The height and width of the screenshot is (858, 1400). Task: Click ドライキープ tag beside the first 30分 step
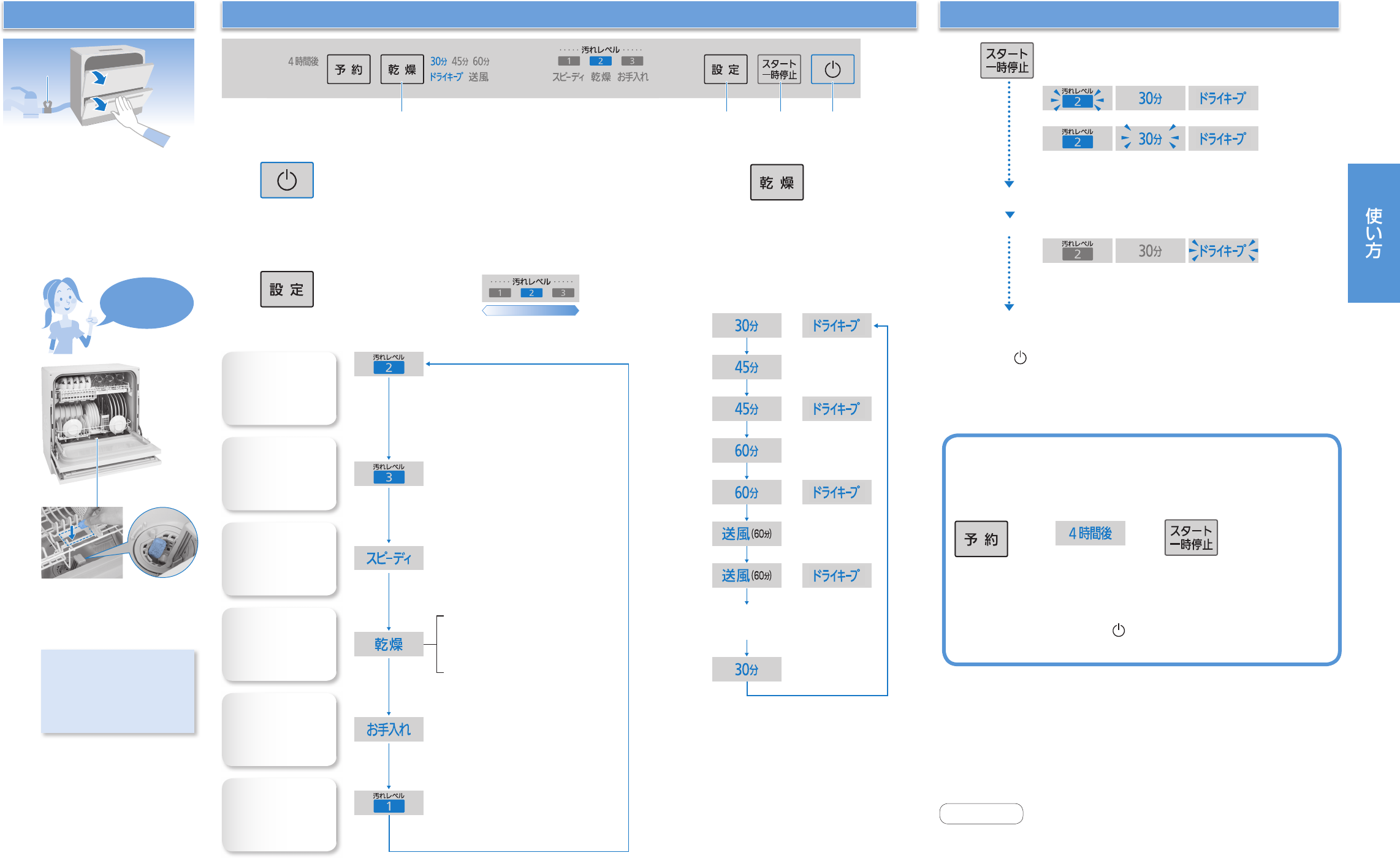click(x=837, y=325)
